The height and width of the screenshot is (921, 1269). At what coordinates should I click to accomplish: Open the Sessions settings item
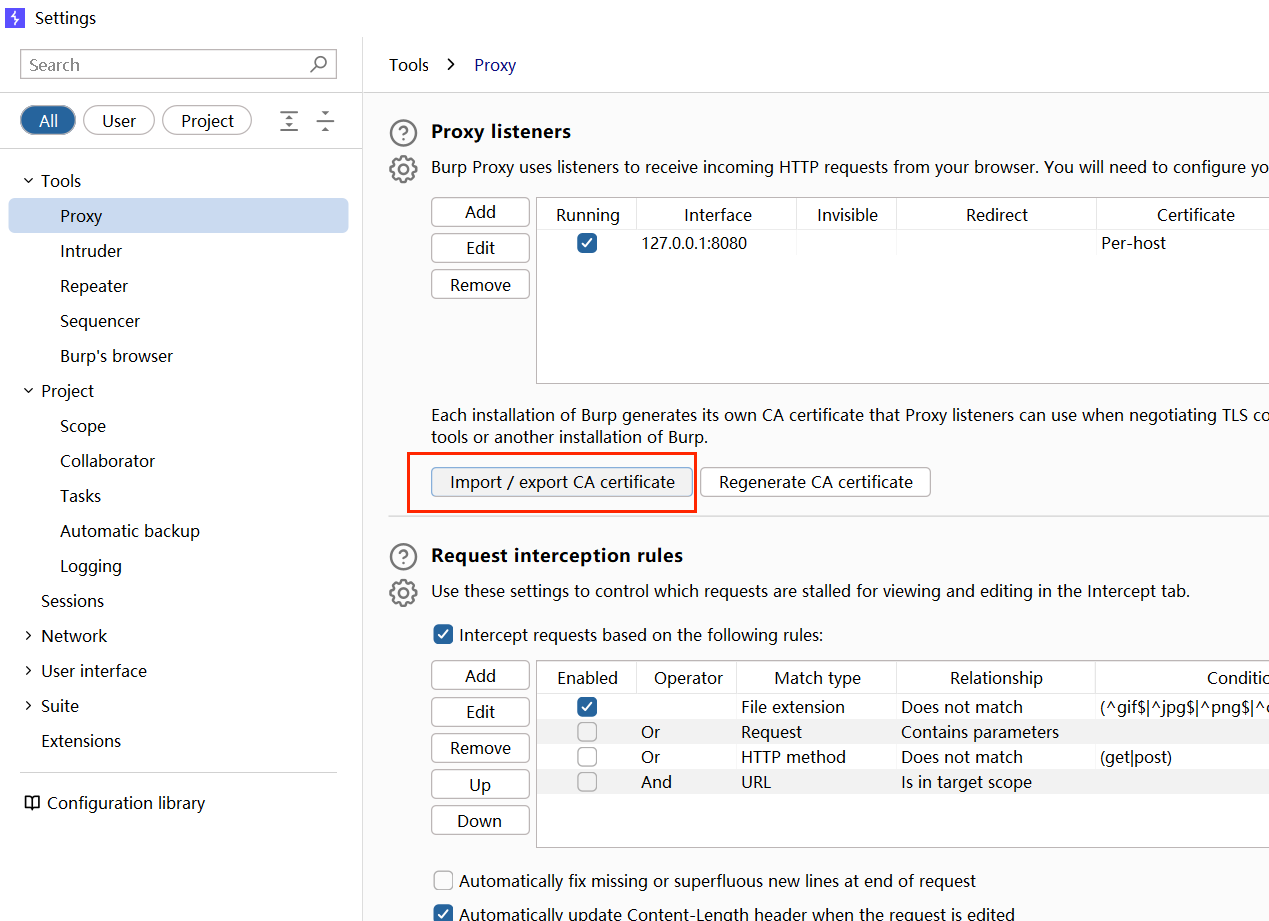pyautogui.click(x=72, y=601)
